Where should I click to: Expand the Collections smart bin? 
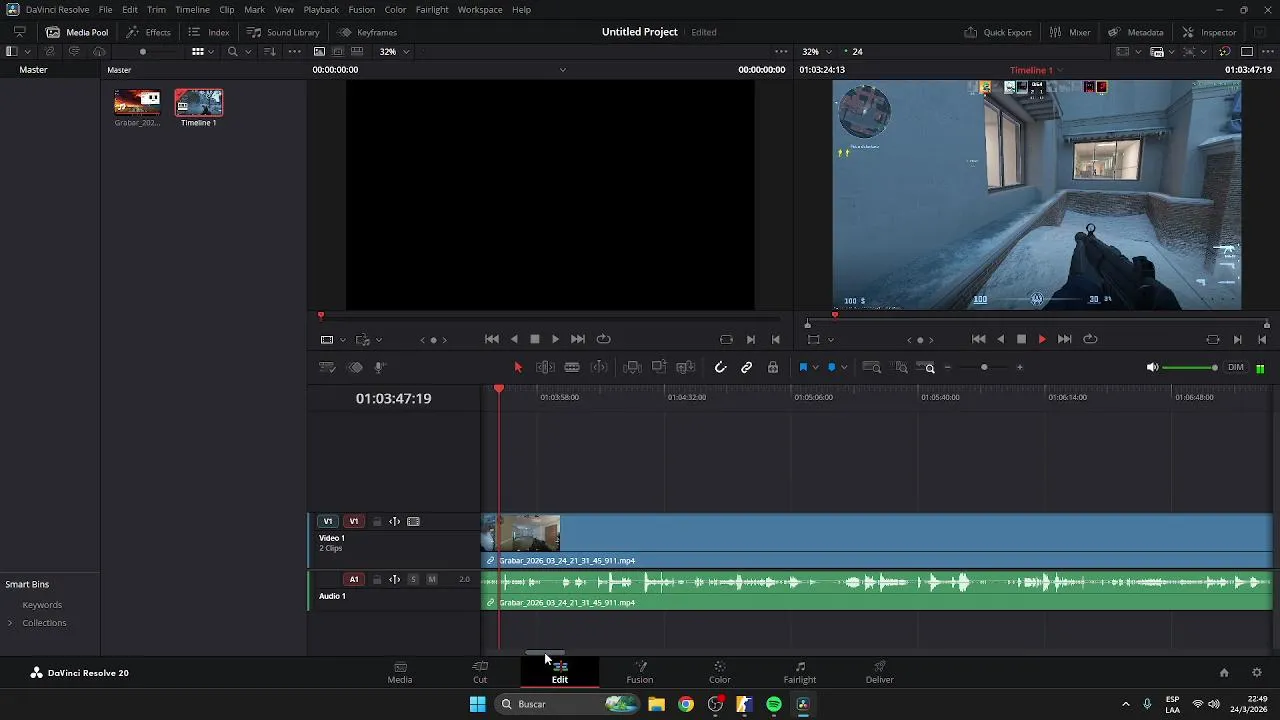[x=10, y=623]
